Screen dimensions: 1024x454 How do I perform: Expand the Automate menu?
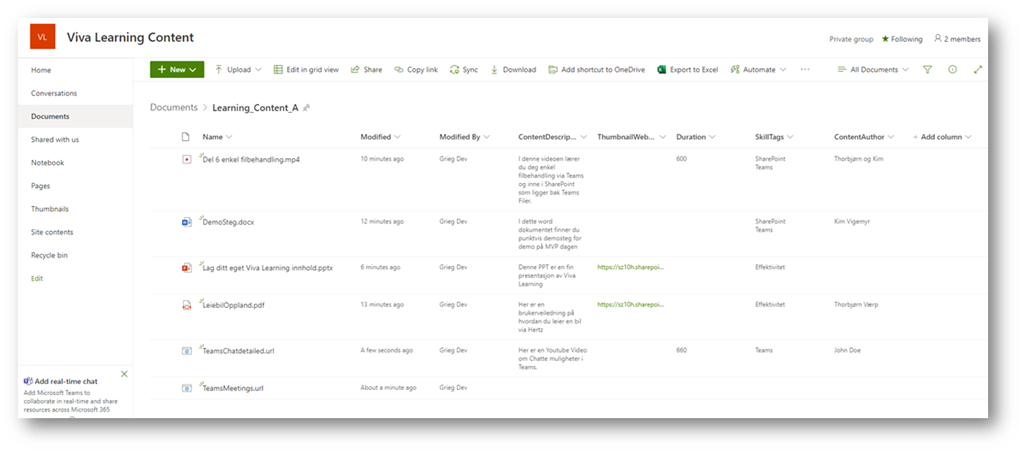[x=758, y=69]
